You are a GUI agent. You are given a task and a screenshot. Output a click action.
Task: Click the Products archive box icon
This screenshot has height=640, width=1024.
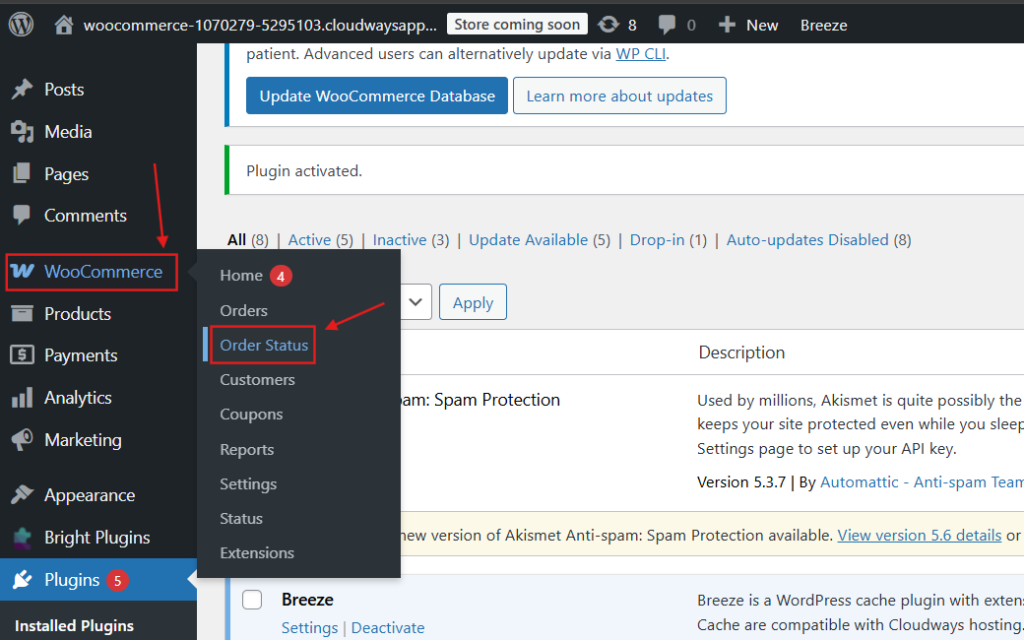pyautogui.click(x=22, y=313)
